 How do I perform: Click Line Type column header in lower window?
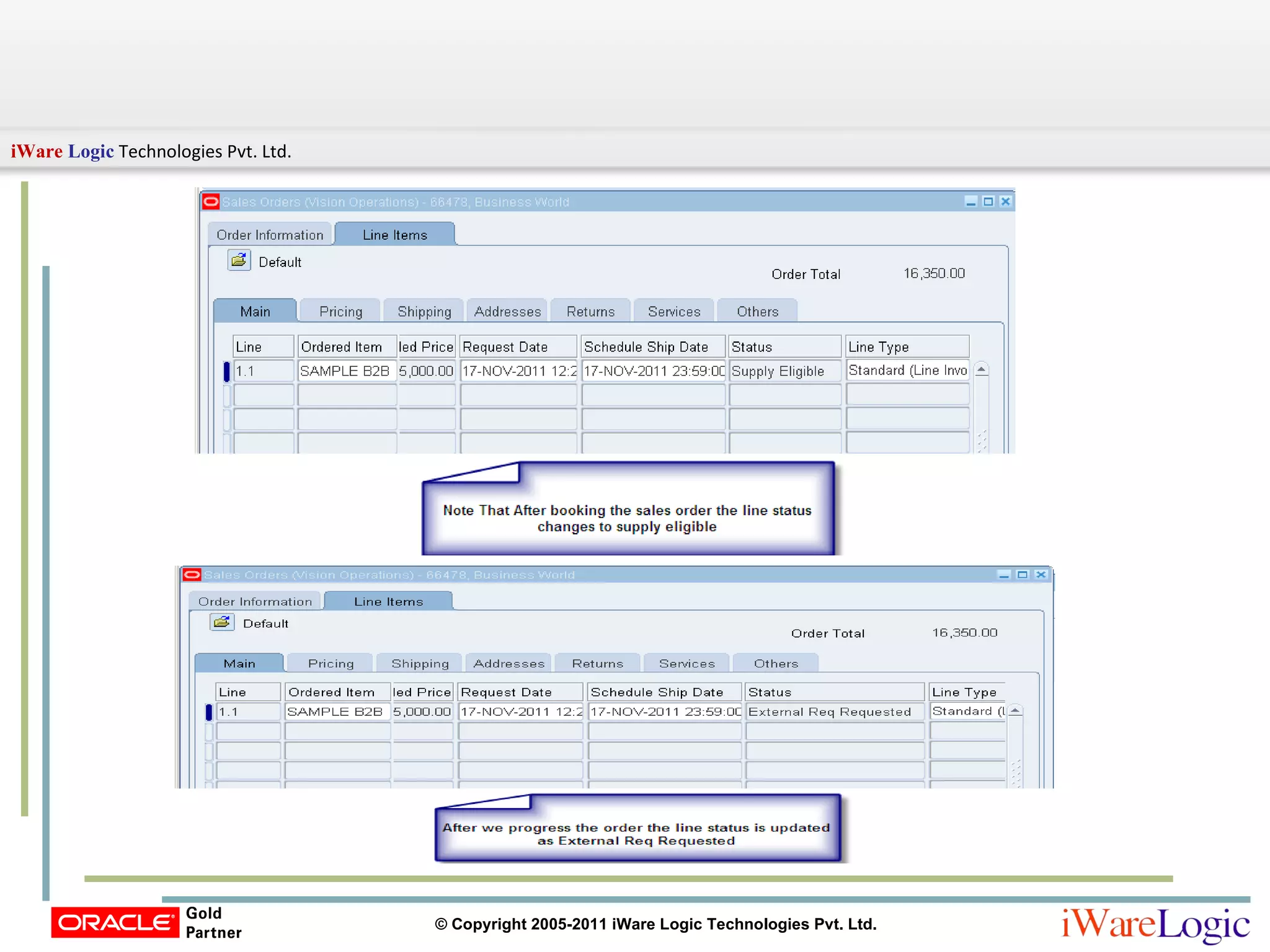(x=967, y=692)
